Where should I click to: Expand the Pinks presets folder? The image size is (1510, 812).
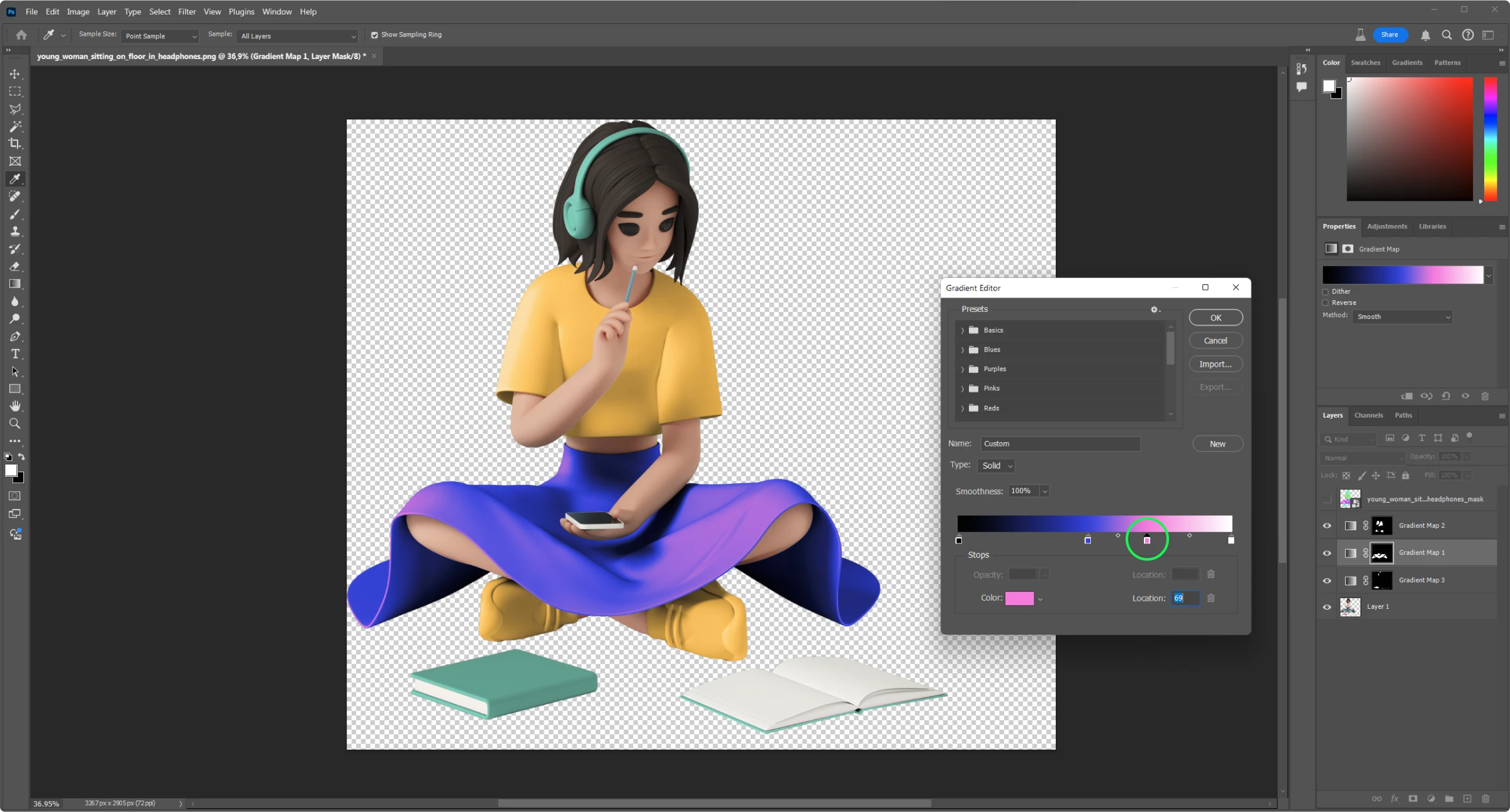[962, 389]
